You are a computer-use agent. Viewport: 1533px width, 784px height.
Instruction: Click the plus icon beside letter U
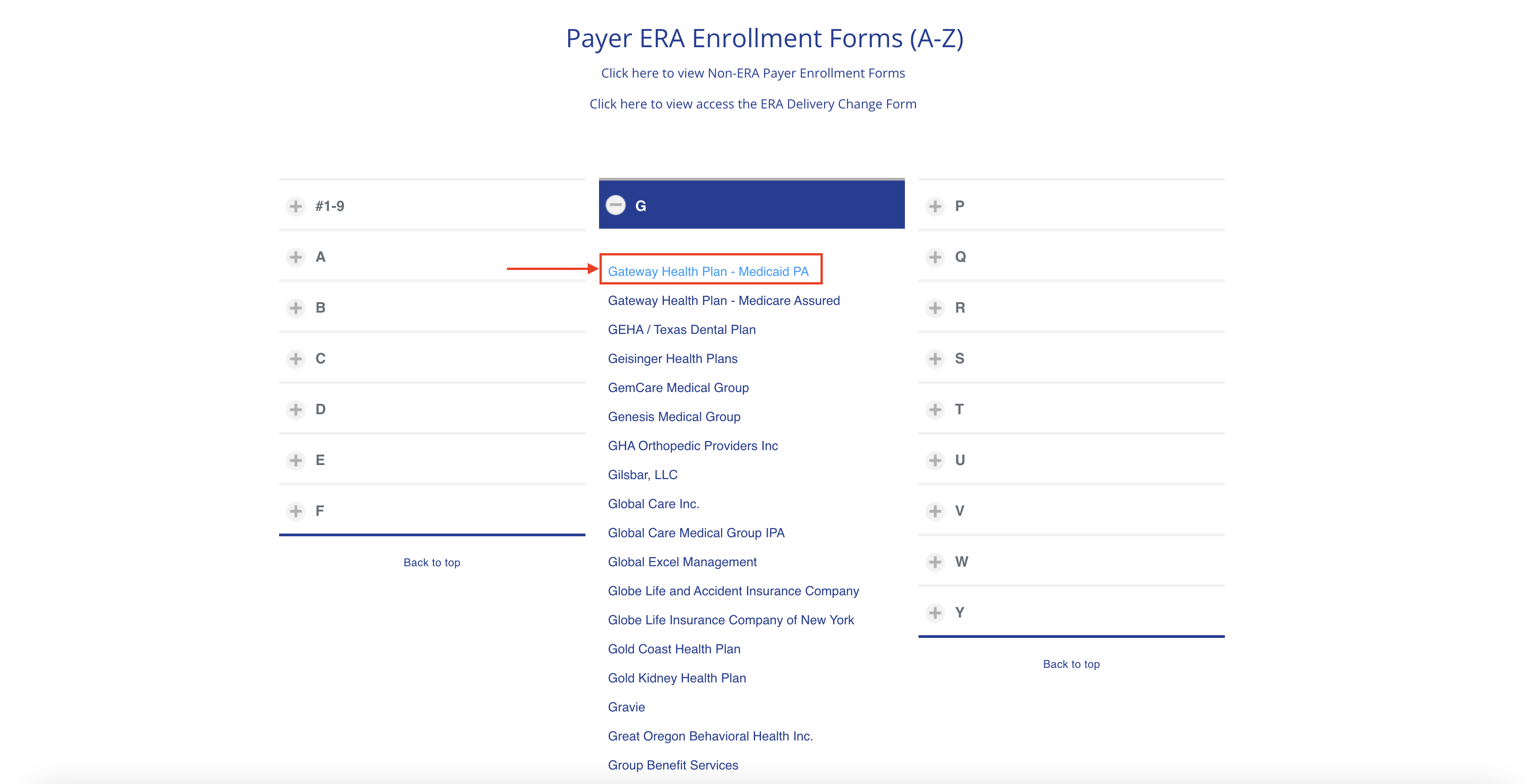point(935,461)
